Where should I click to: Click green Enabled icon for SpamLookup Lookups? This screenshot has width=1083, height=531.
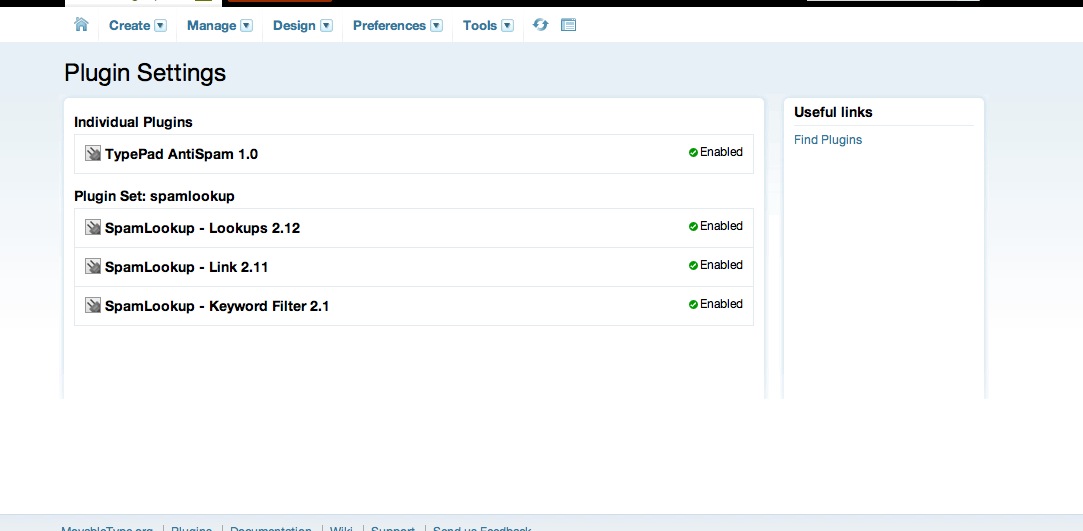click(x=693, y=226)
